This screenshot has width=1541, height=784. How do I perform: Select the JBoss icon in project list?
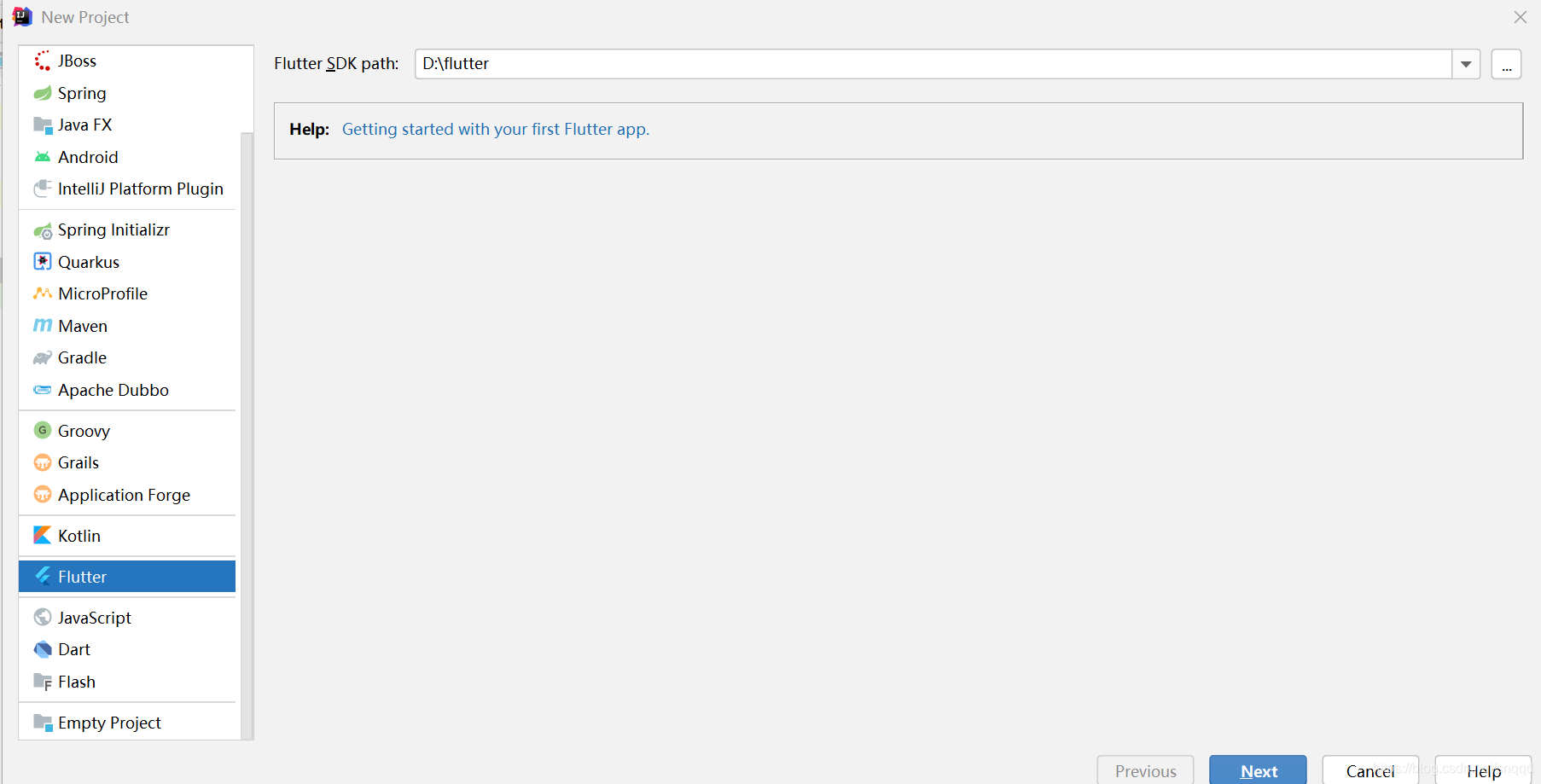pos(43,61)
